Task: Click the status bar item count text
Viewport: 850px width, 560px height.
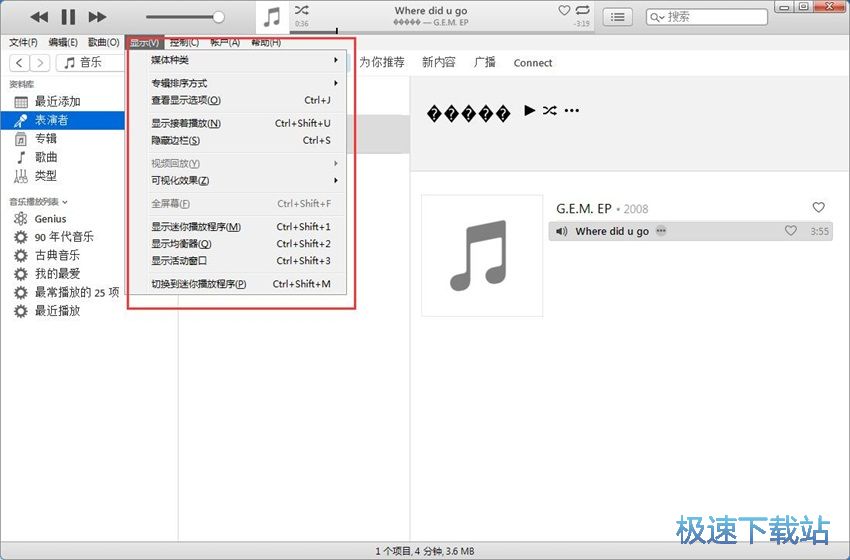Action: point(425,551)
